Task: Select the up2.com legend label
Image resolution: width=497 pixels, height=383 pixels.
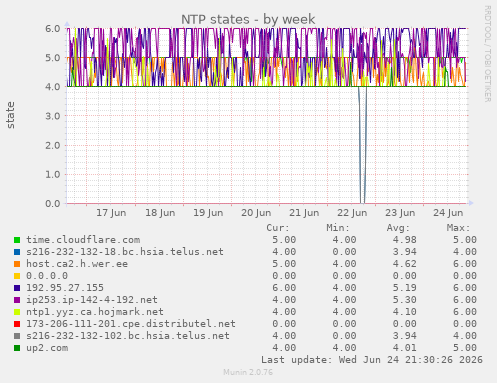Action: pos(47,348)
